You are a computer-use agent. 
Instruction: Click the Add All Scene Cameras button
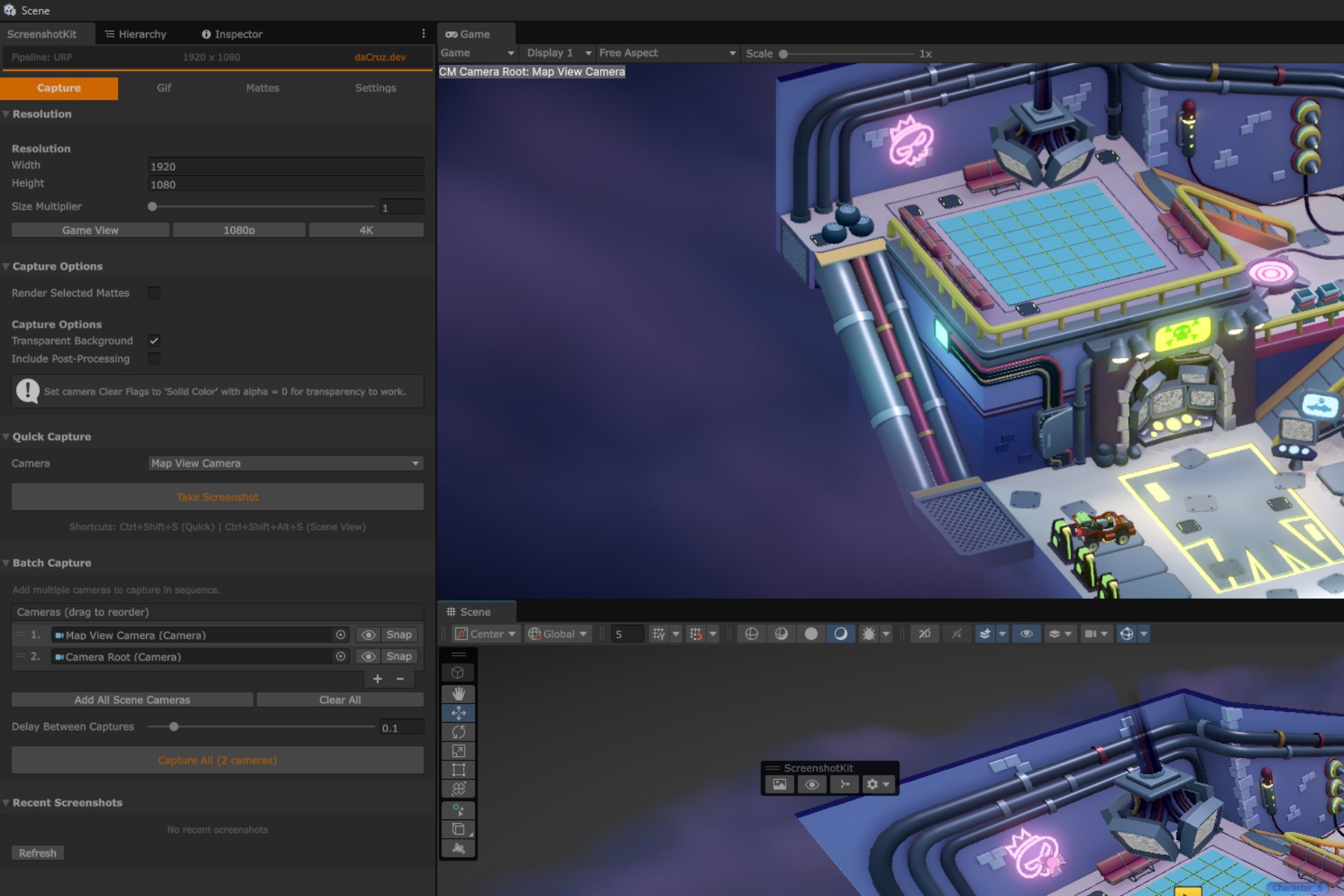tap(132, 700)
